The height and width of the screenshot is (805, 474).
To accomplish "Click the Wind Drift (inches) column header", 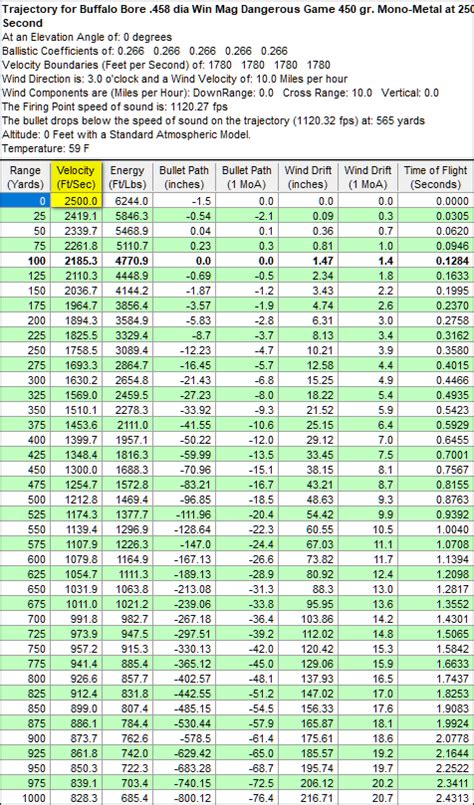I will pyautogui.click(x=308, y=177).
